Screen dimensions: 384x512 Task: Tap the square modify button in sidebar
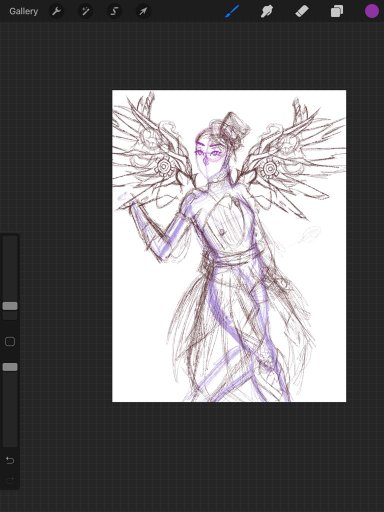(x=10, y=341)
